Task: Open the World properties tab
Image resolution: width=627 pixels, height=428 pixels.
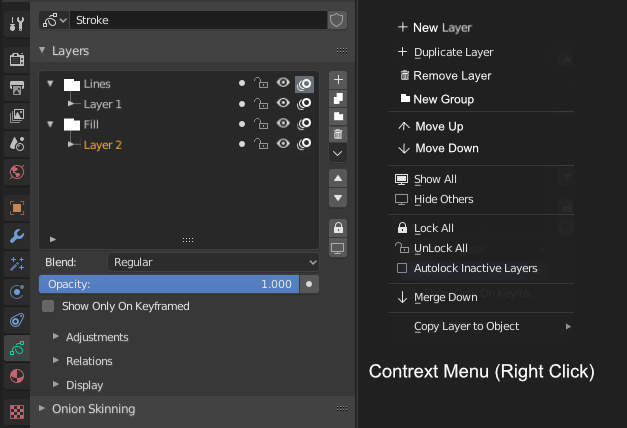Action: point(16,172)
